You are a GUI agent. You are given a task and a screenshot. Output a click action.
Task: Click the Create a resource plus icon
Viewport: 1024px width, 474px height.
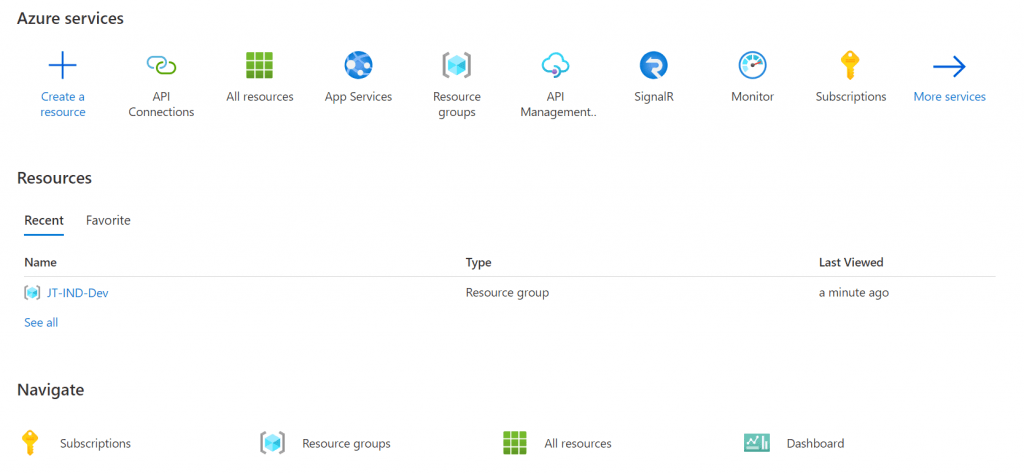[x=63, y=65]
